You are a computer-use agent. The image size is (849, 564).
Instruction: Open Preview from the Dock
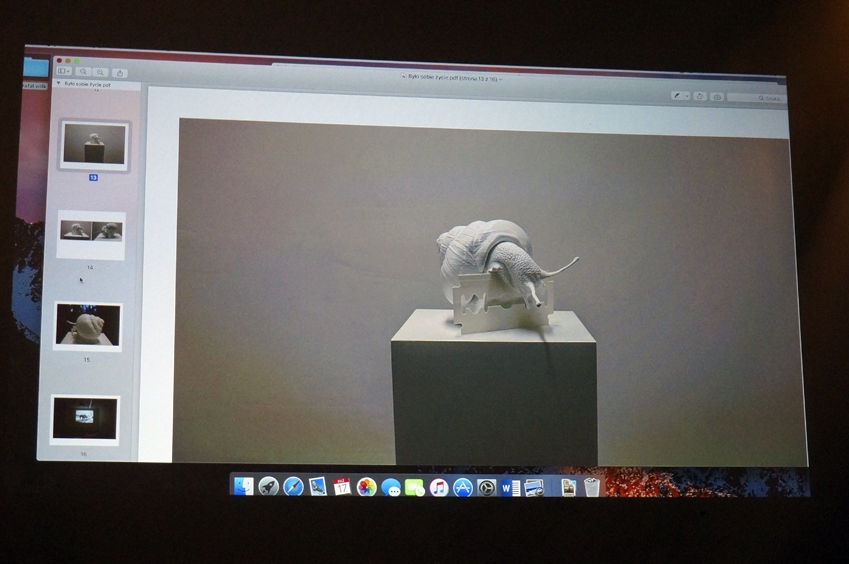click(534, 488)
